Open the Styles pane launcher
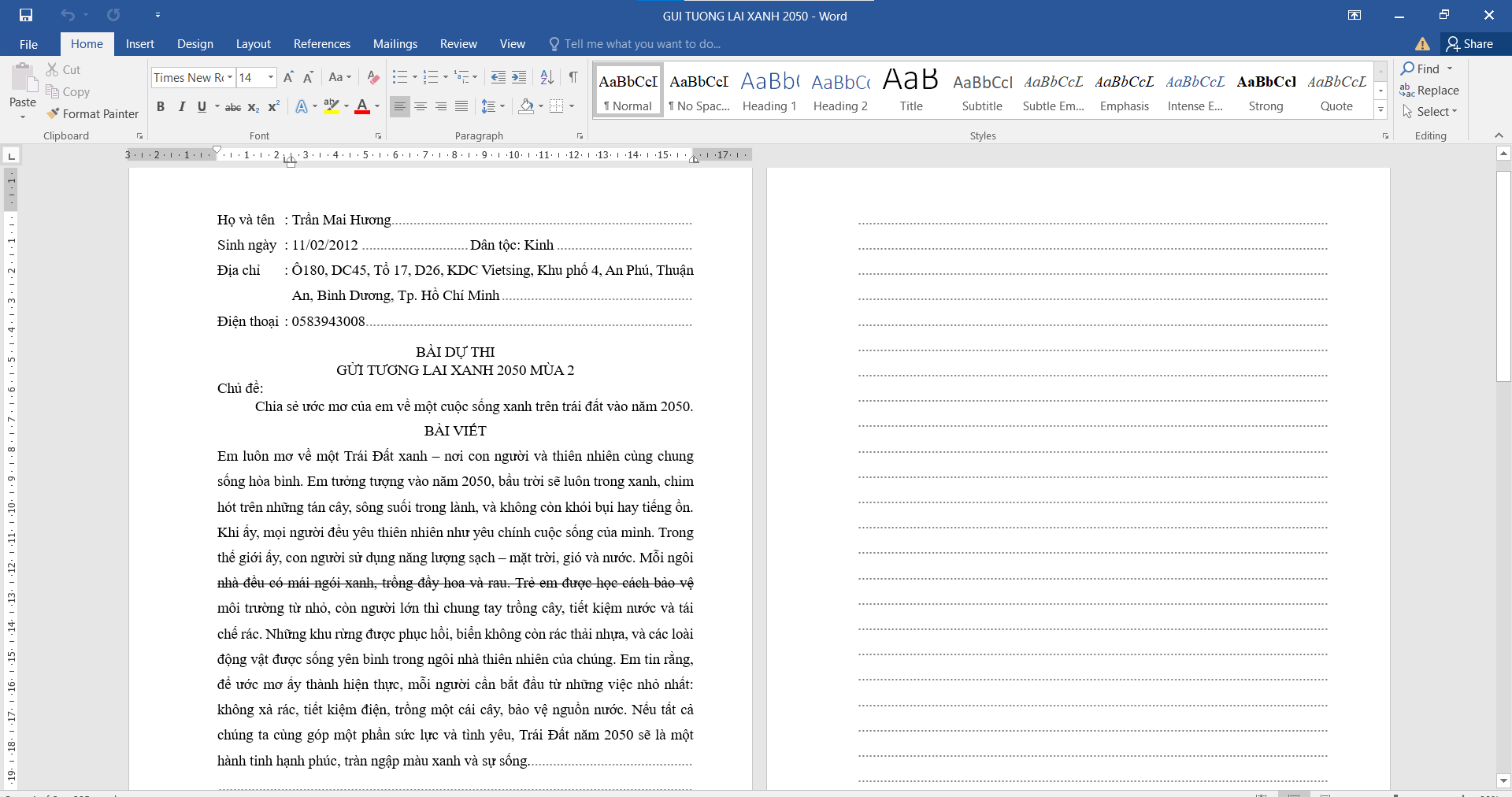Viewport: 1512px width, 797px height. point(1385,136)
